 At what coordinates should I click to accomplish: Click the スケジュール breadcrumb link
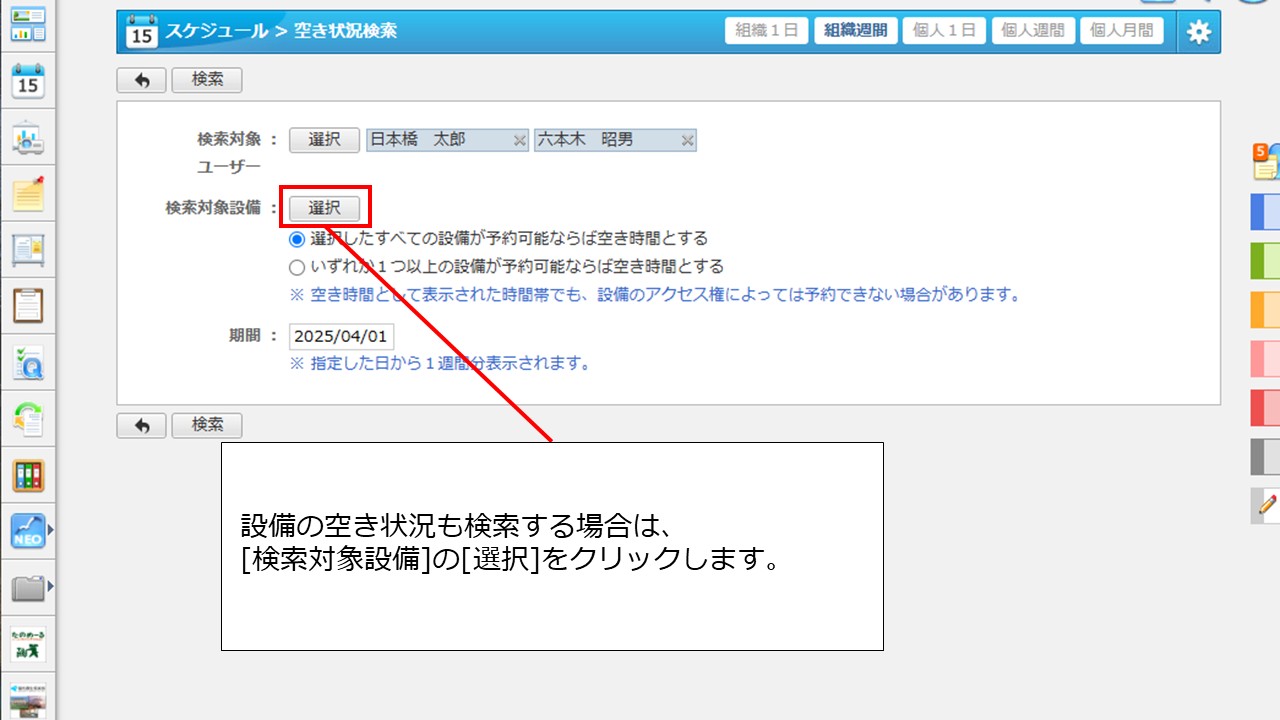pyautogui.click(x=217, y=31)
